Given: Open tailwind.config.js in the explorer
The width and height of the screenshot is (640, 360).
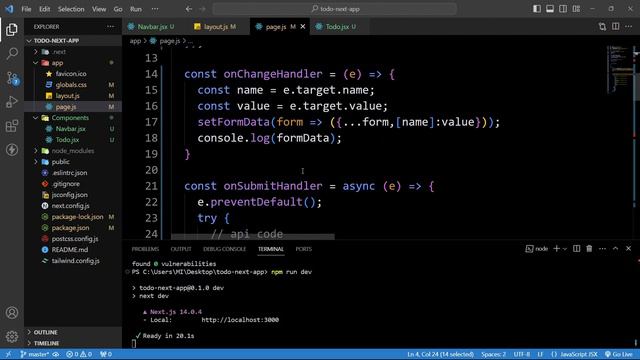Looking at the screenshot, I should (x=75, y=260).
